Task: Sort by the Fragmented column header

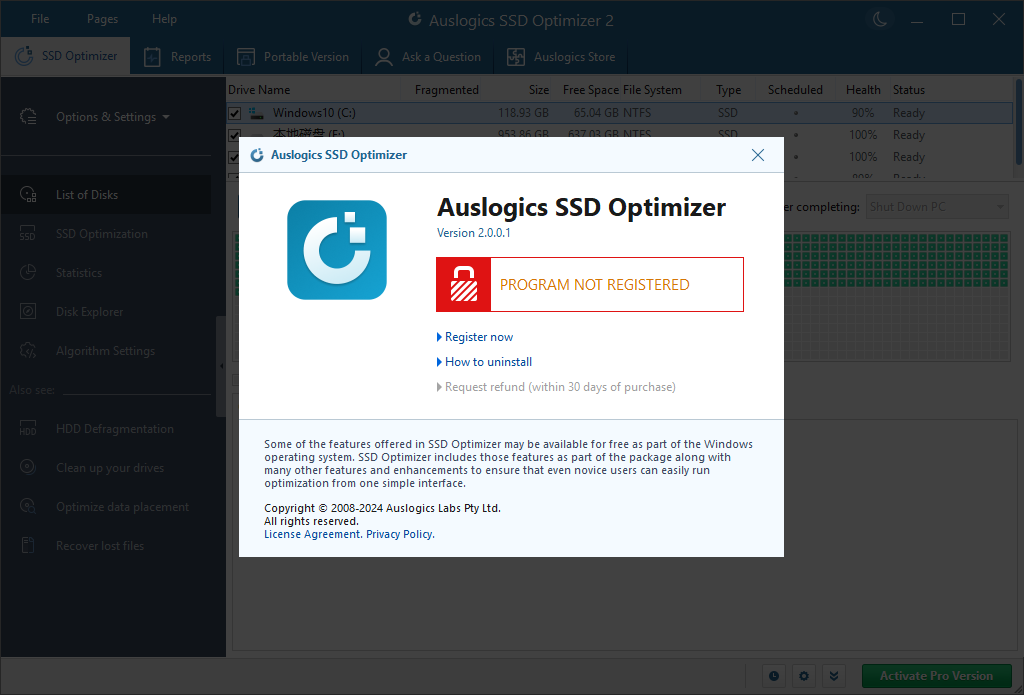Action: pos(447,90)
